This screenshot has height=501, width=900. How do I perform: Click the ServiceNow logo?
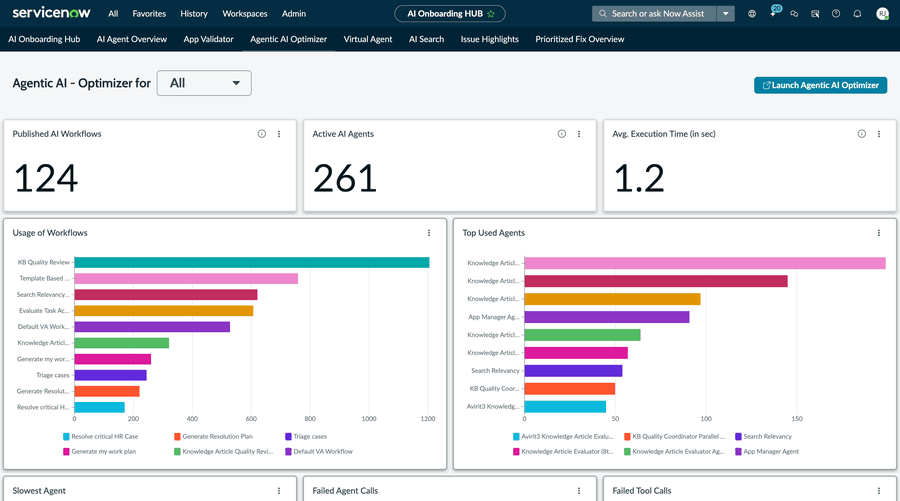click(x=51, y=13)
